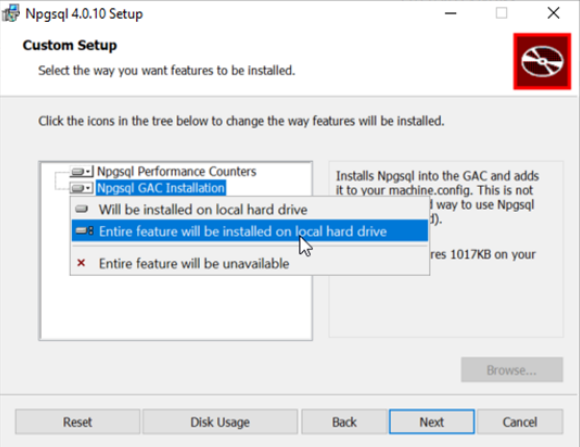Click drive icon for entire feature install

click(84, 231)
